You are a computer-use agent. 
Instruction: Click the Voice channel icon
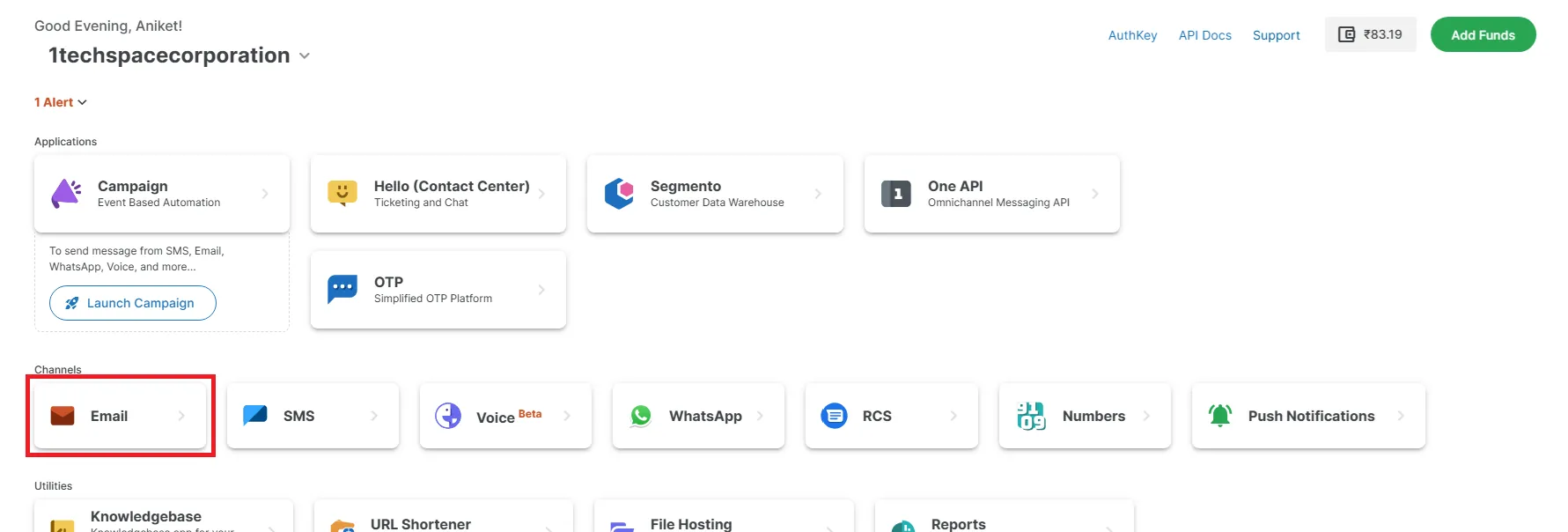[x=448, y=416]
